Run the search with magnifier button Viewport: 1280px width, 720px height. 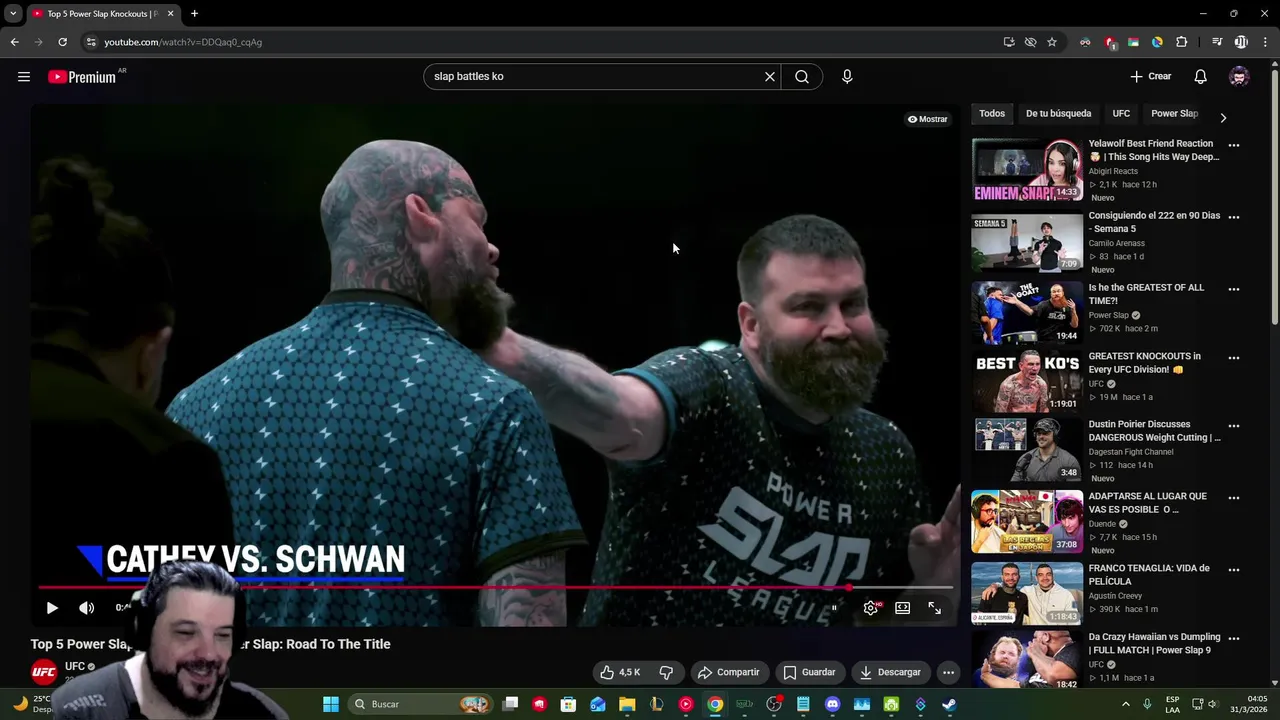[x=802, y=77]
